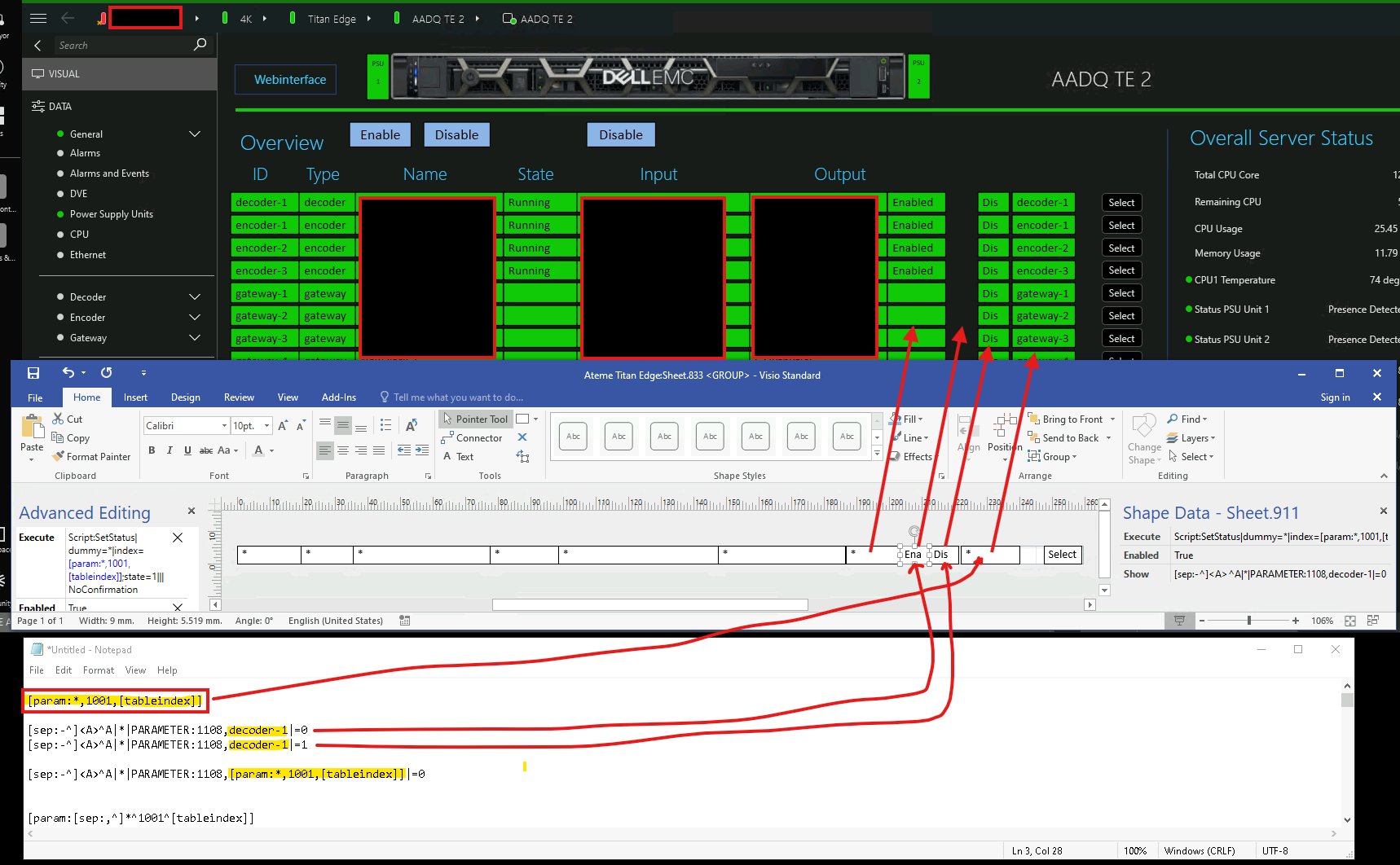
Task: Select the Text tool in Tools group
Action: click(458, 457)
